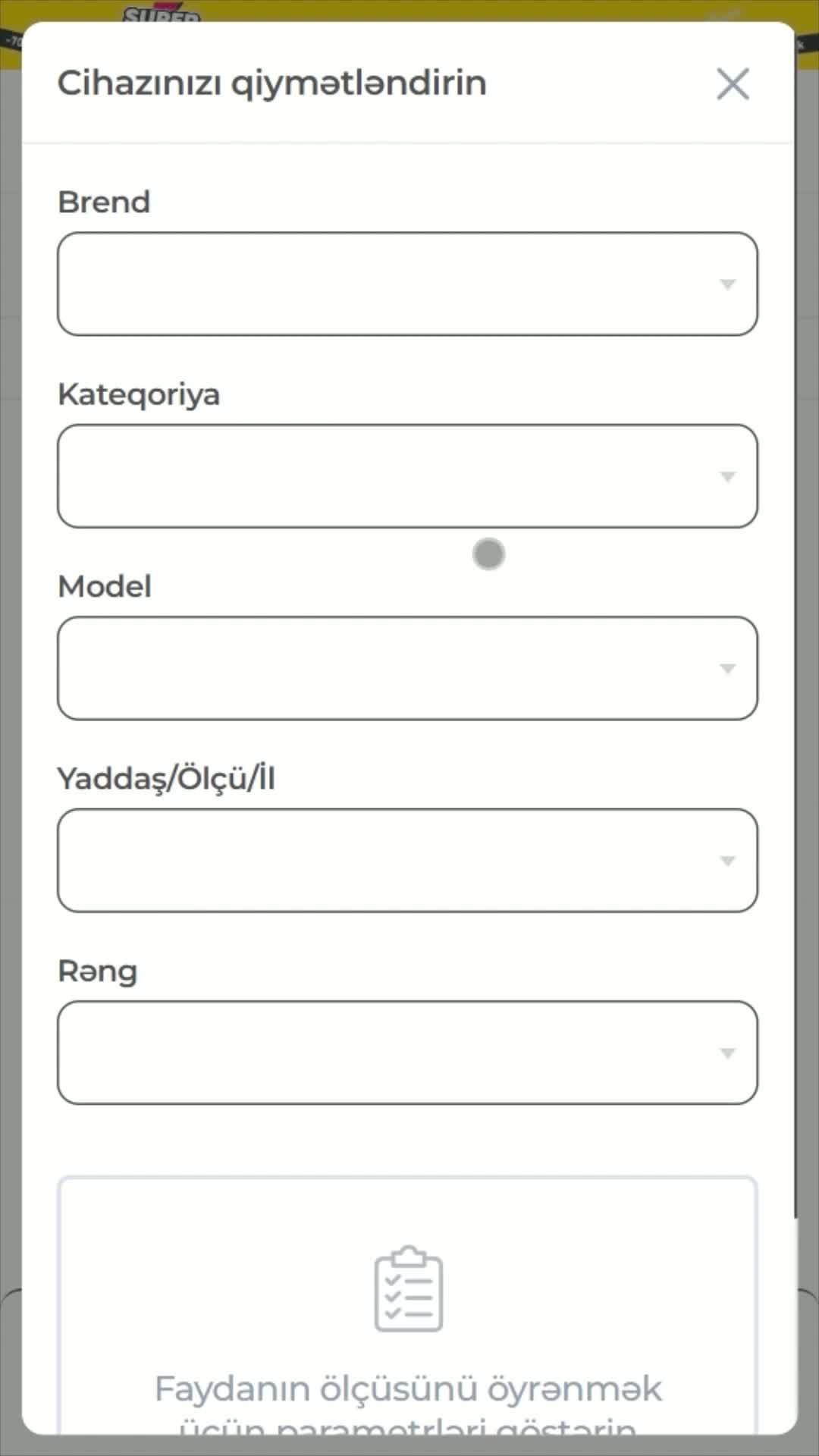Click the Model field label

(105, 586)
